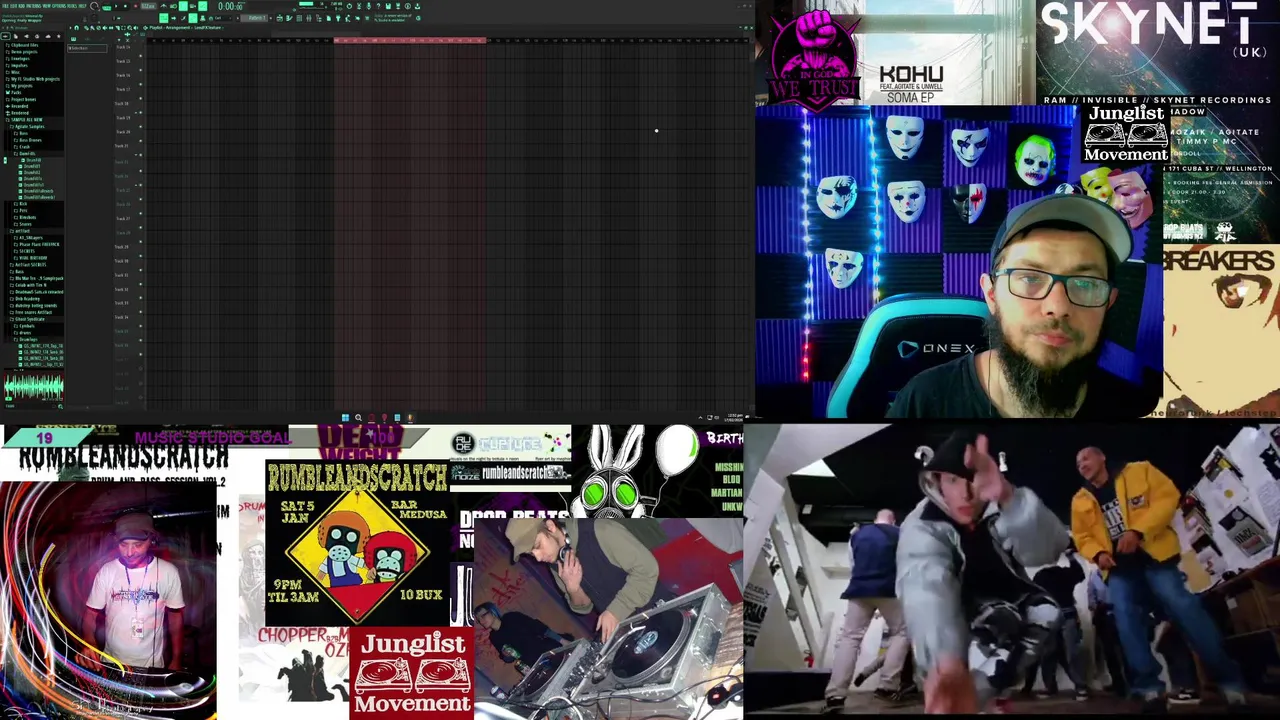
Task: Open the Snares folder in browser
Action: [x=23, y=224]
